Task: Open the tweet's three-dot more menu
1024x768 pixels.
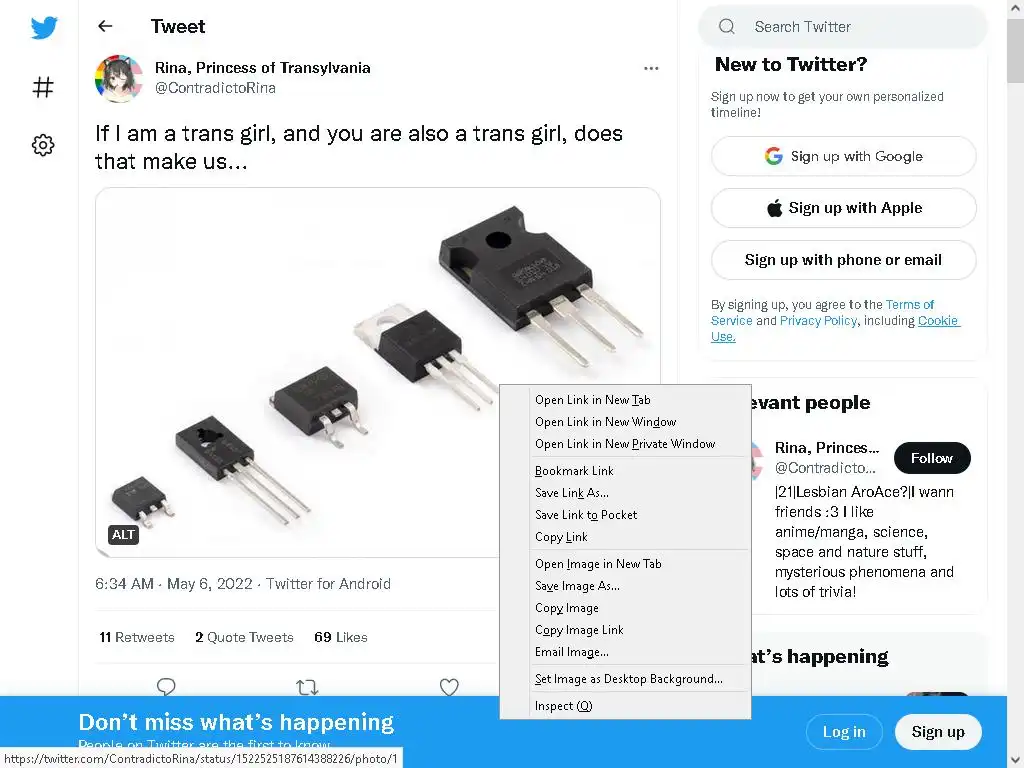Action: [x=651, y=68]
